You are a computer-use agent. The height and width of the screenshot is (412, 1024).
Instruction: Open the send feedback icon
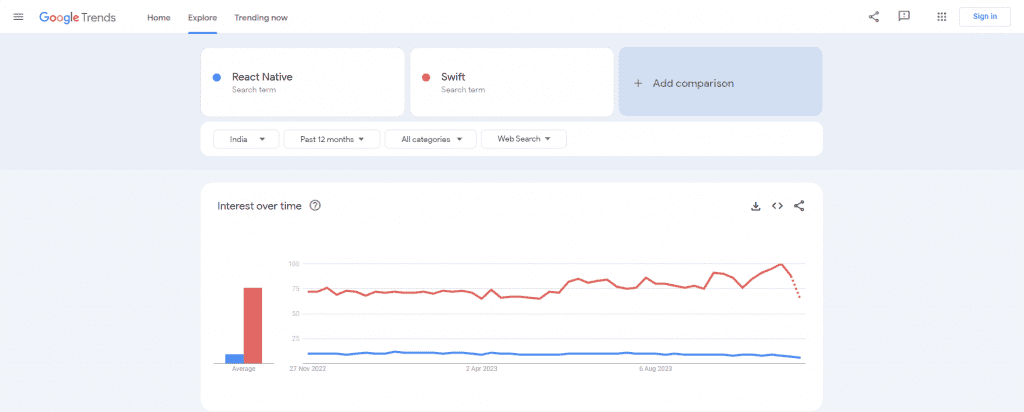pyautogui.click(x=904, y=17)
